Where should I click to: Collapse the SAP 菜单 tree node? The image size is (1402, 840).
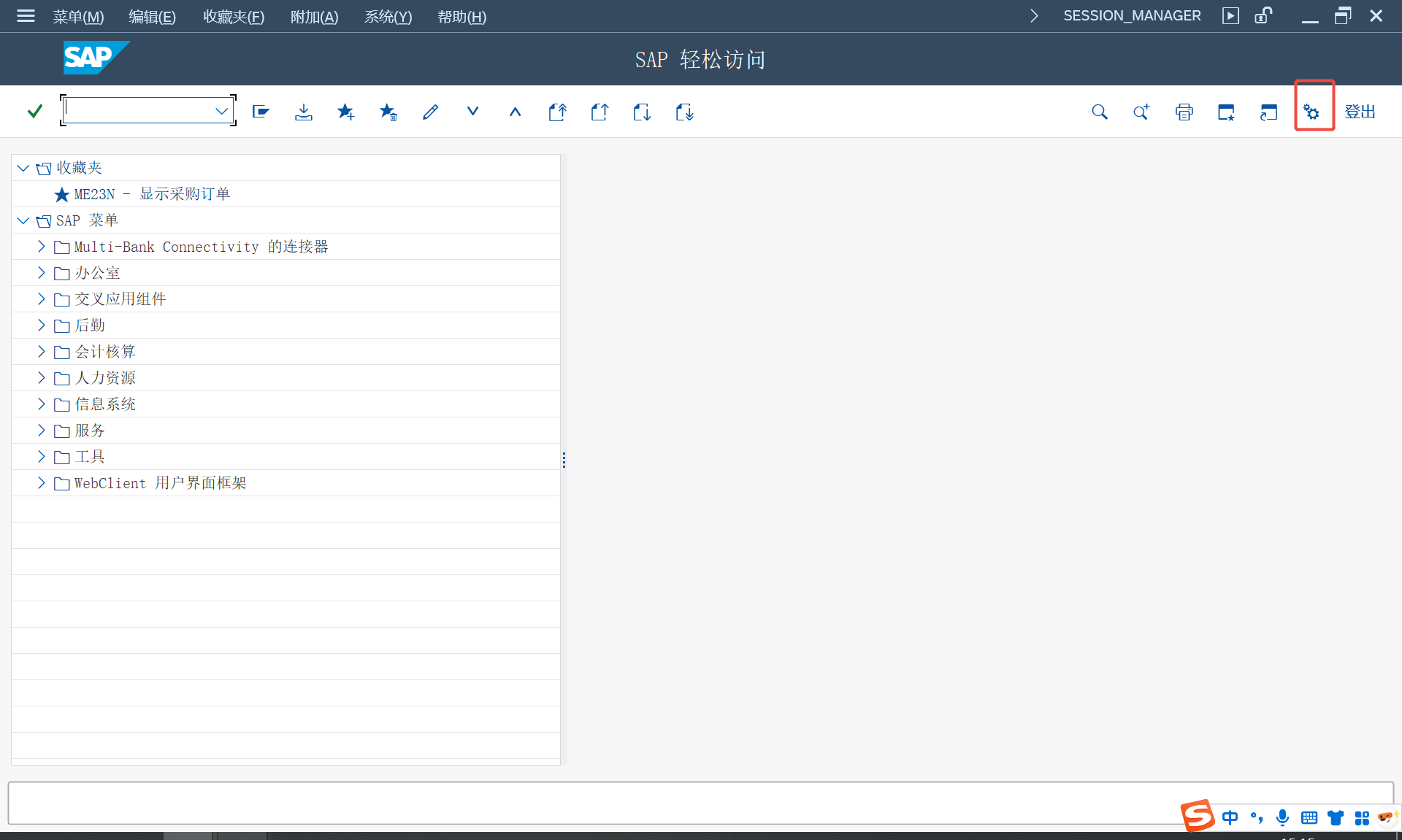point(23,220)
